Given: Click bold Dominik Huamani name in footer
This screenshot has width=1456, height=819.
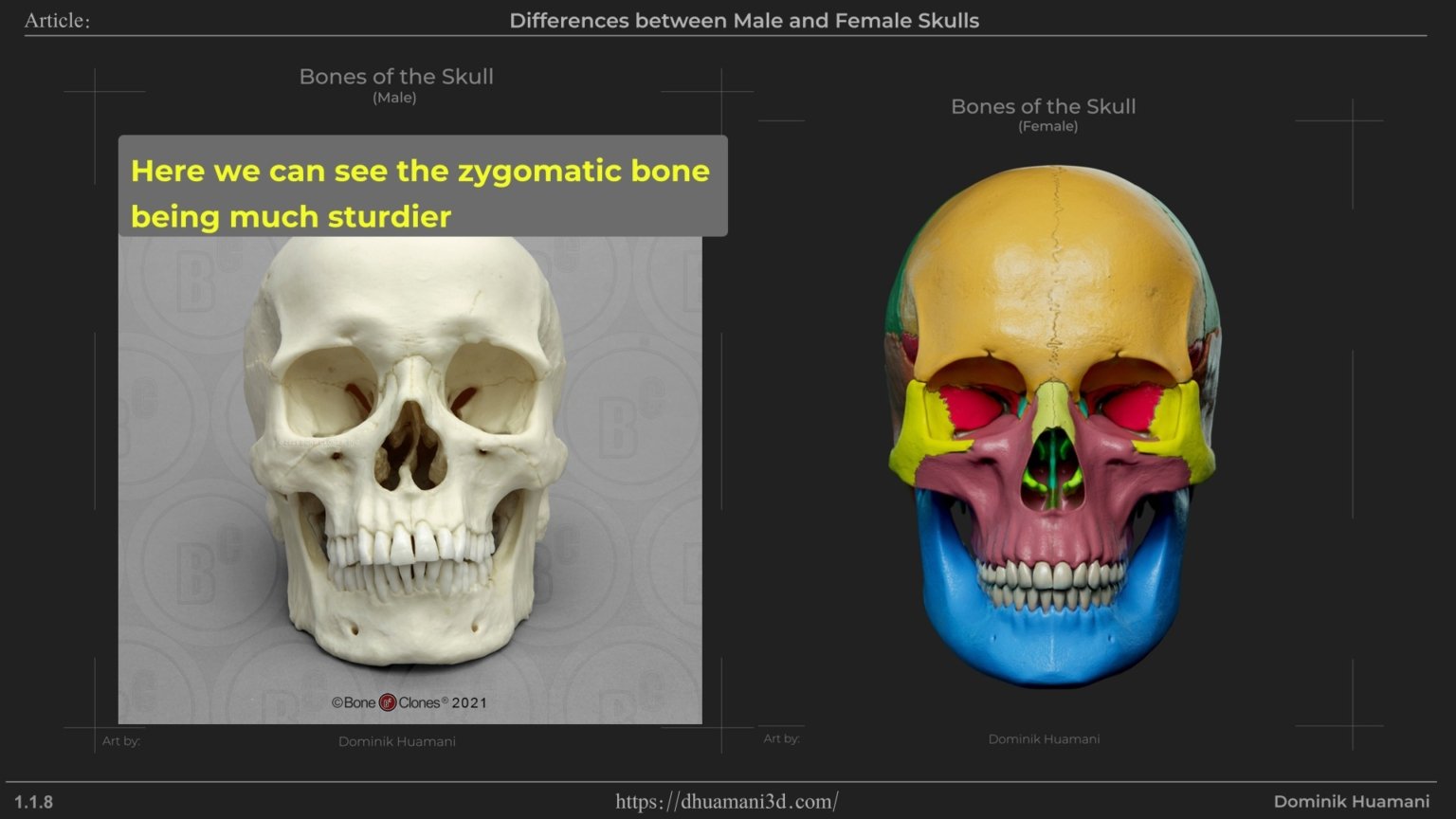Looking at the screenshot, I should pyautogui.click(x=1351, y=802).
